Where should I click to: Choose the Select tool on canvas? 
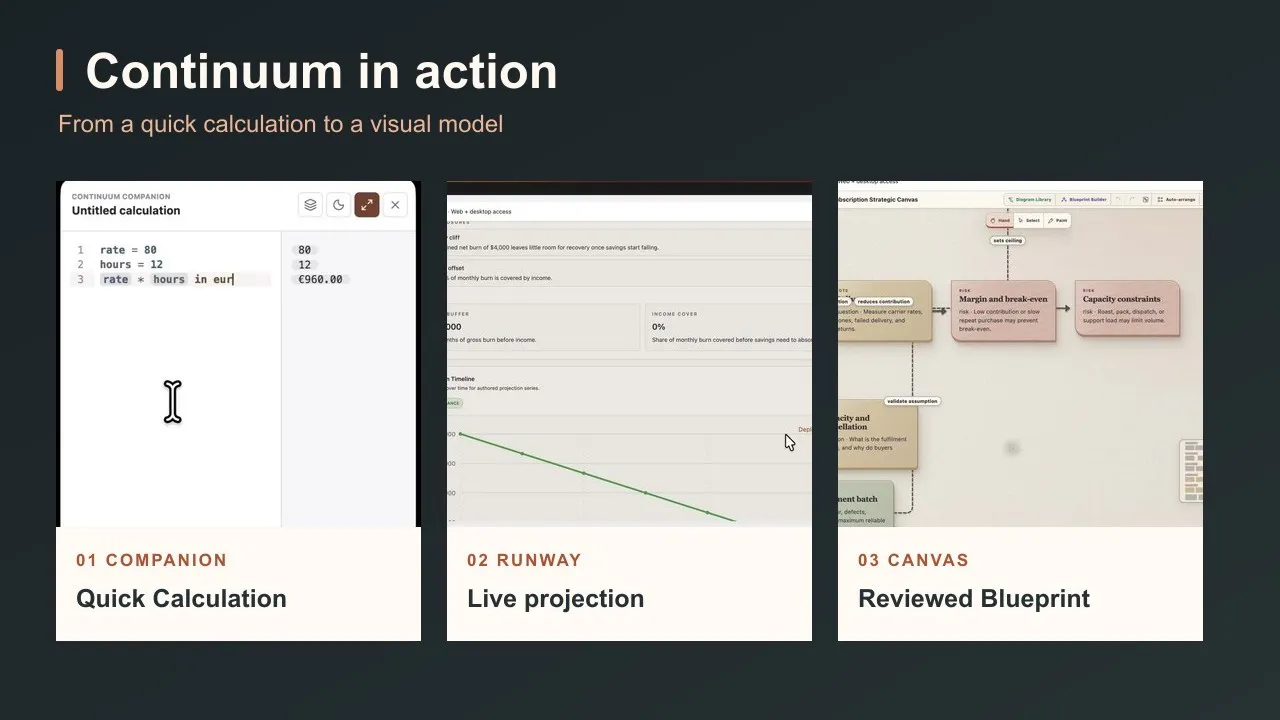(1029, 220)
